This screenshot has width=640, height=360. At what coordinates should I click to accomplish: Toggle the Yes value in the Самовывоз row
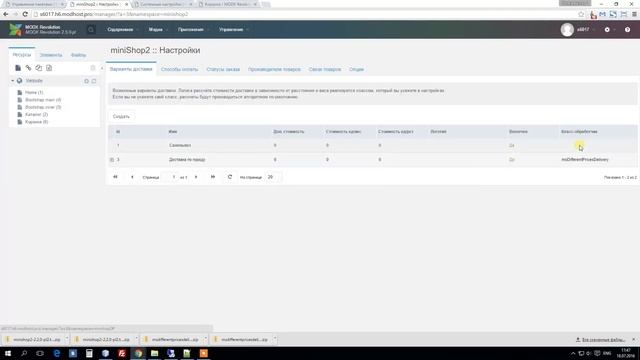512,145
